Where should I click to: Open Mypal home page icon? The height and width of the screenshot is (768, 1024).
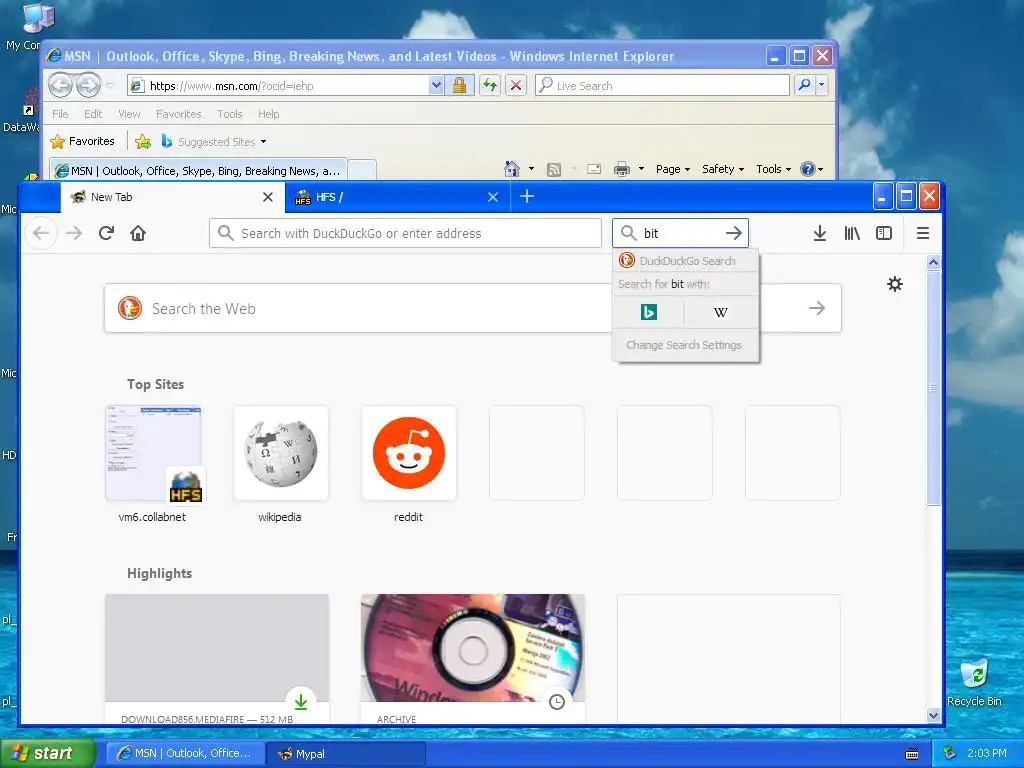(138, 233)
